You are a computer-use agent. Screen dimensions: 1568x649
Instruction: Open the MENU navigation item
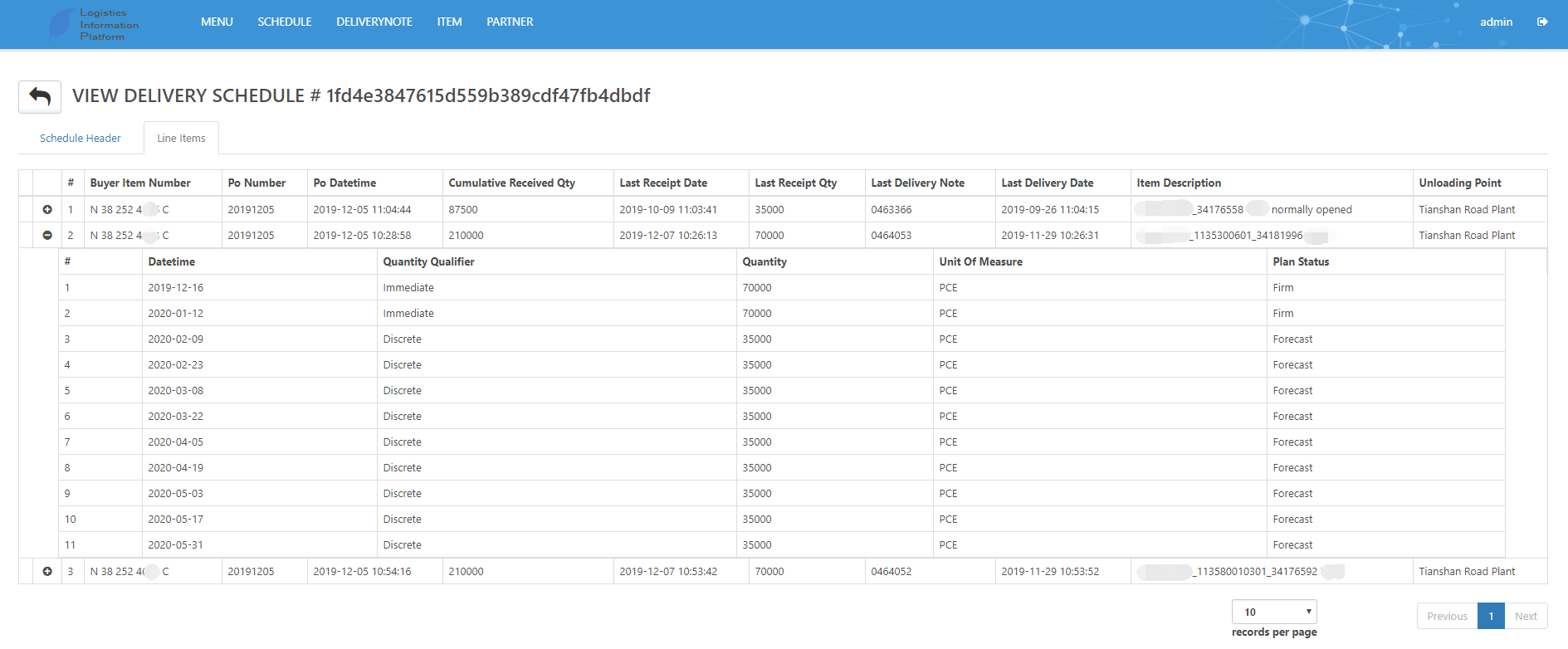click(x=217, y=22)
